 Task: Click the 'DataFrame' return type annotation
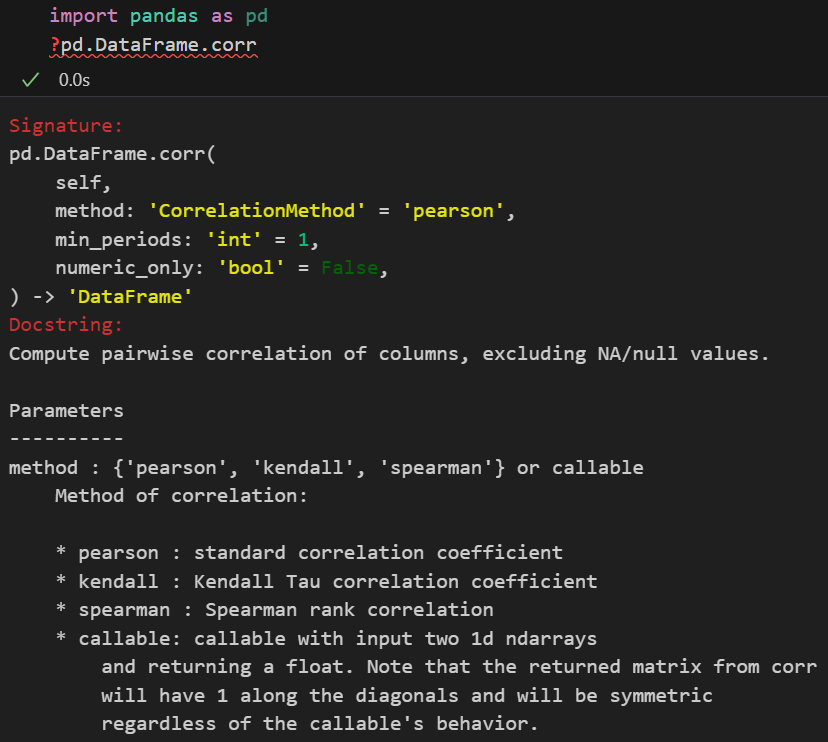pos(130,297)
